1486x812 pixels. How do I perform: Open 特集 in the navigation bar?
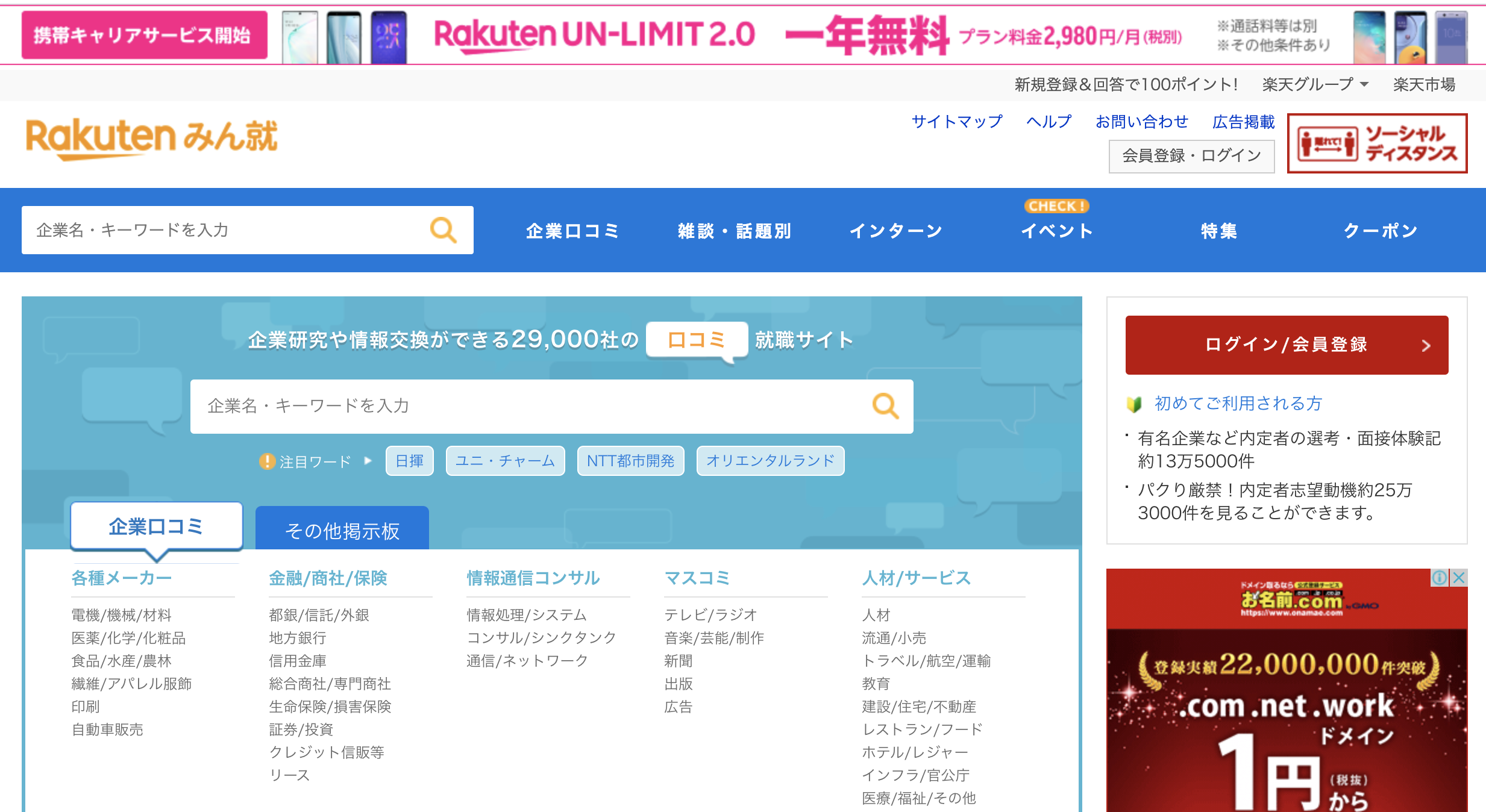tap(1218, 231)
